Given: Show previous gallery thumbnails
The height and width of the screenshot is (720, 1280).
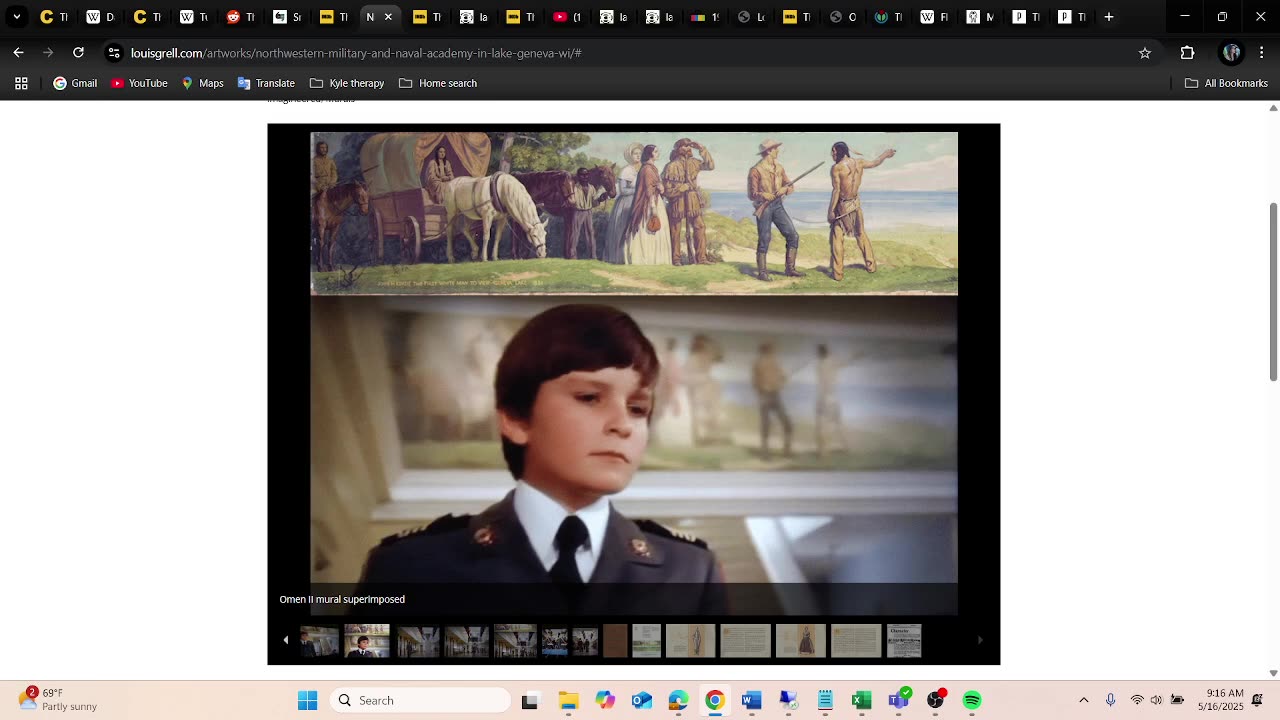Looking at the screenshot, I should pos(285,640).
